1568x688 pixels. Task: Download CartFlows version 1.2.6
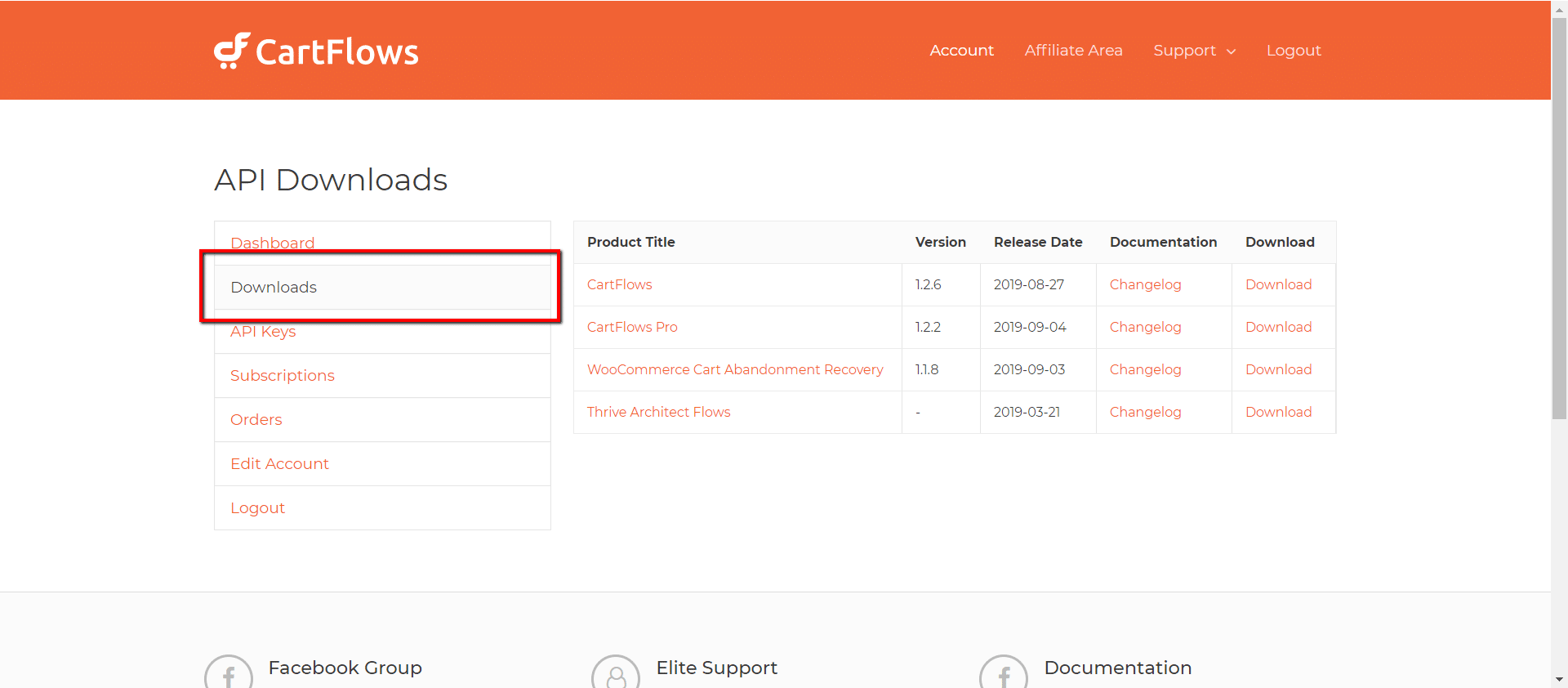[1278, 284]
